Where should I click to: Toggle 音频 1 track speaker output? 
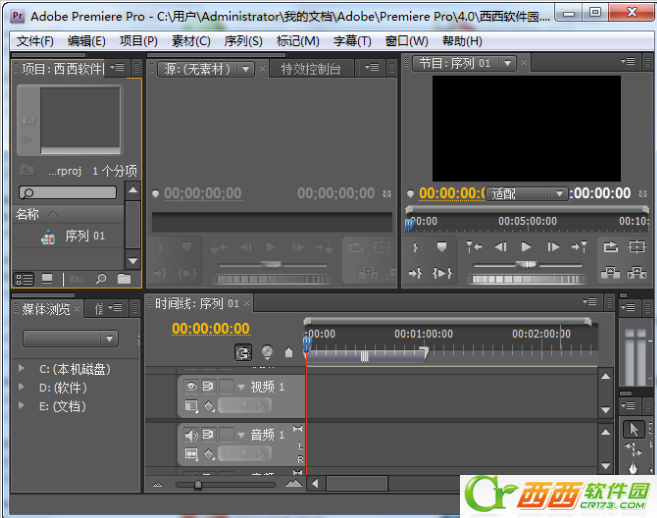191,435
